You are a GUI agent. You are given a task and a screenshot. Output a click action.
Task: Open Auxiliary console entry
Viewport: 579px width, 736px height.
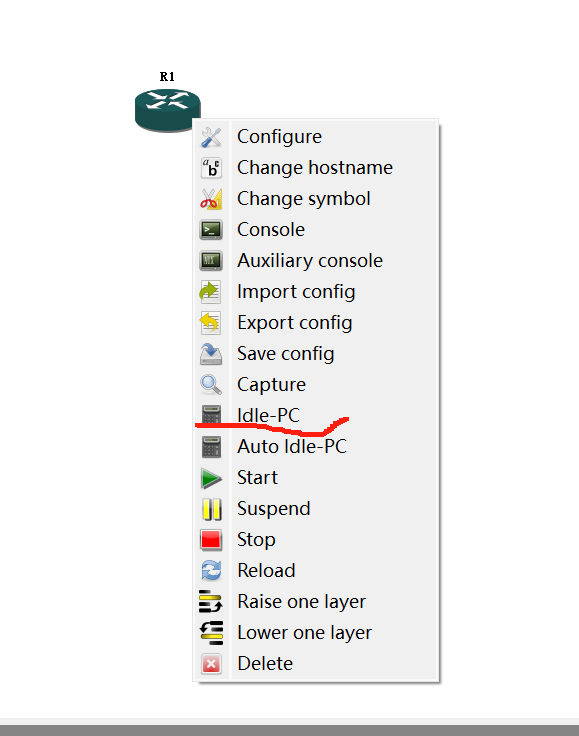coord(310,261)
